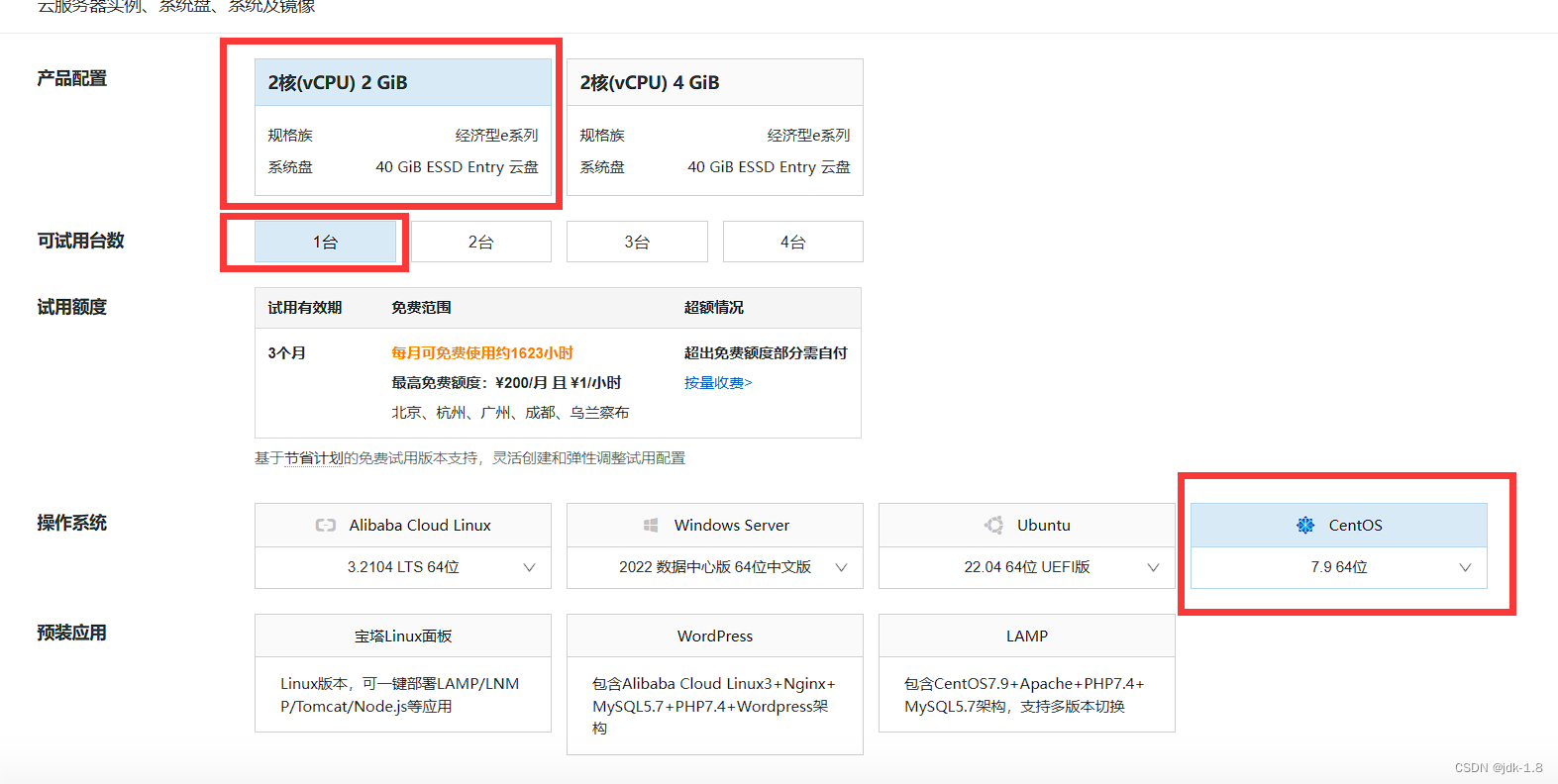Click the 试用额度 section label
The image size is (1558, 784).
coord(71,307)
